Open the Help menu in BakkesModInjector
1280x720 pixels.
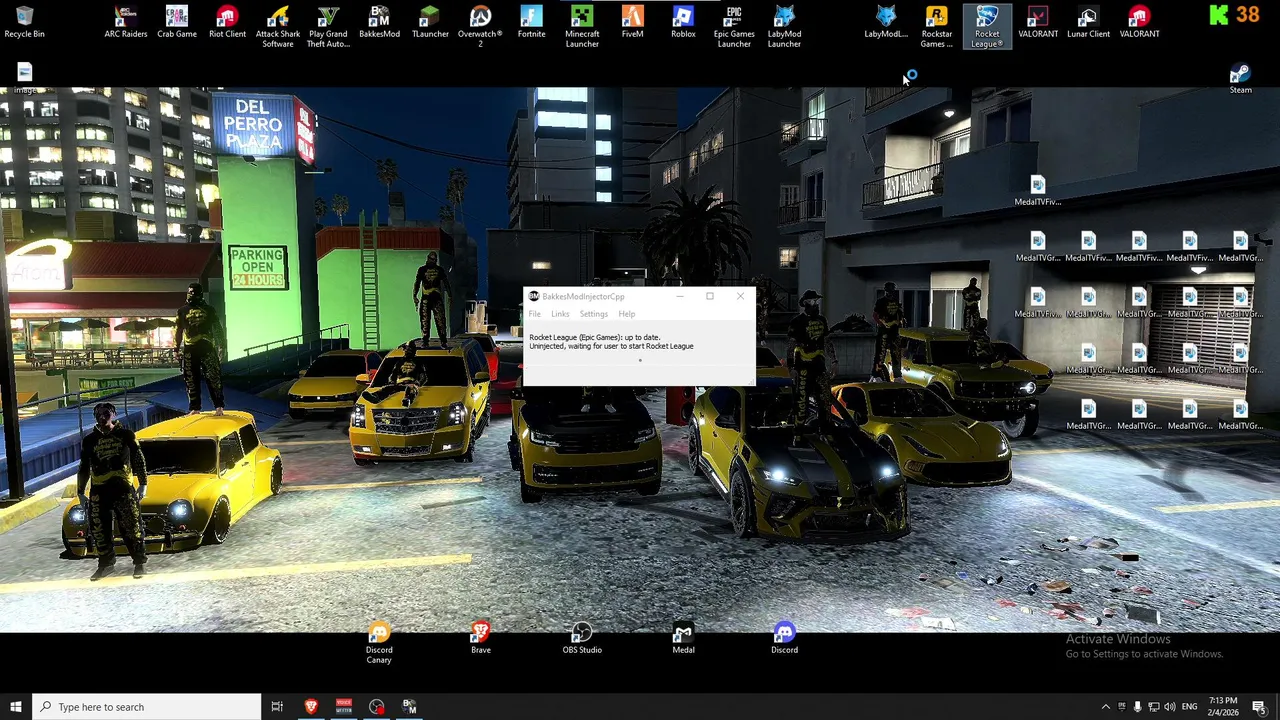coord(627,314)
